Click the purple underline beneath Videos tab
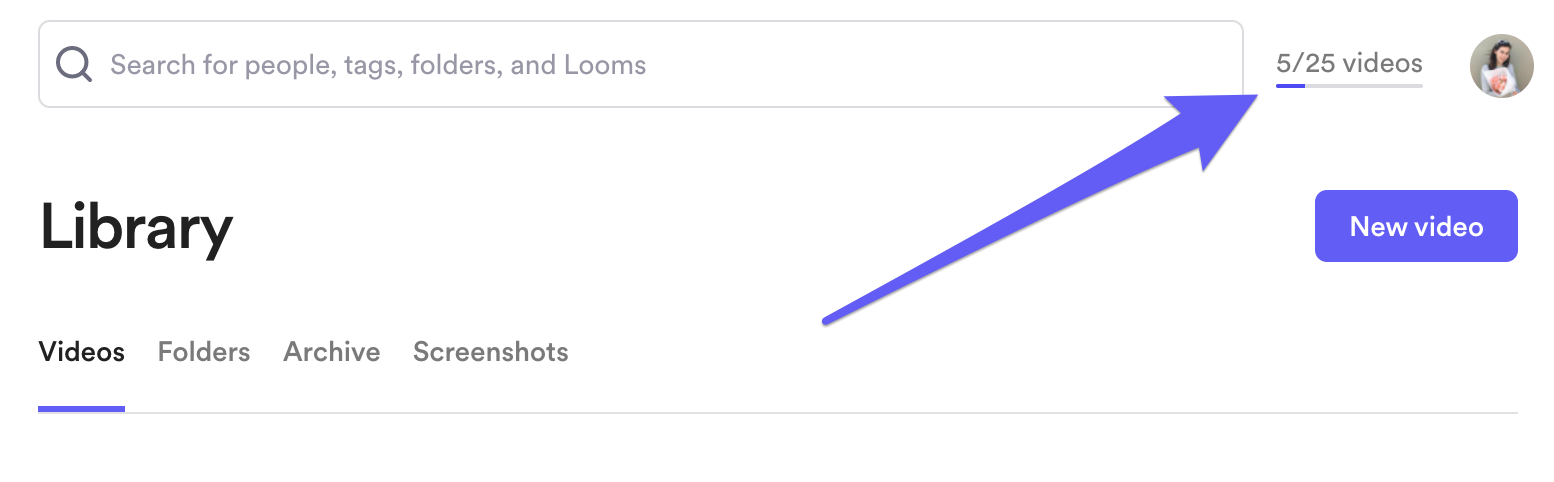This screenshot has width=1554, height=482. click(81, 409)
